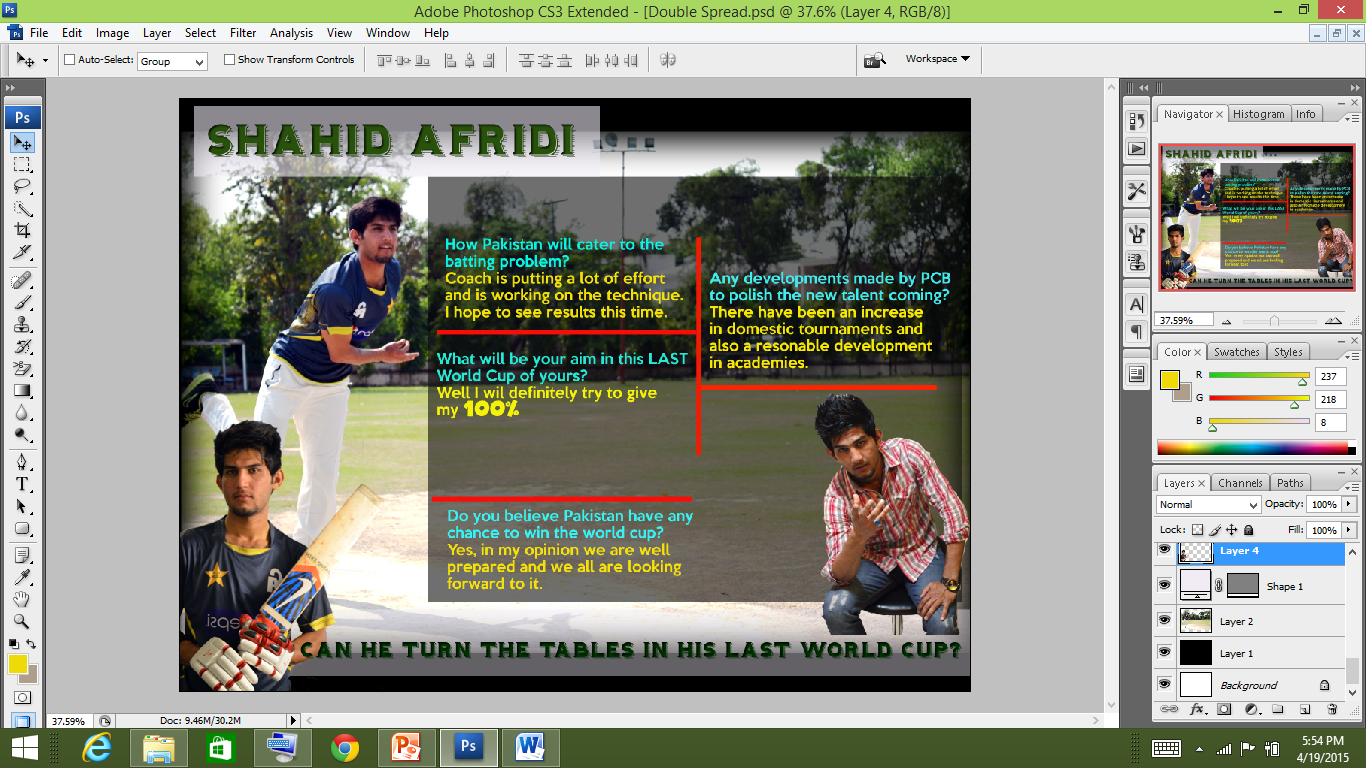1366x768 pixels.
Task: Select the Move tool in the toolbox
Action: tap(22, 143)
